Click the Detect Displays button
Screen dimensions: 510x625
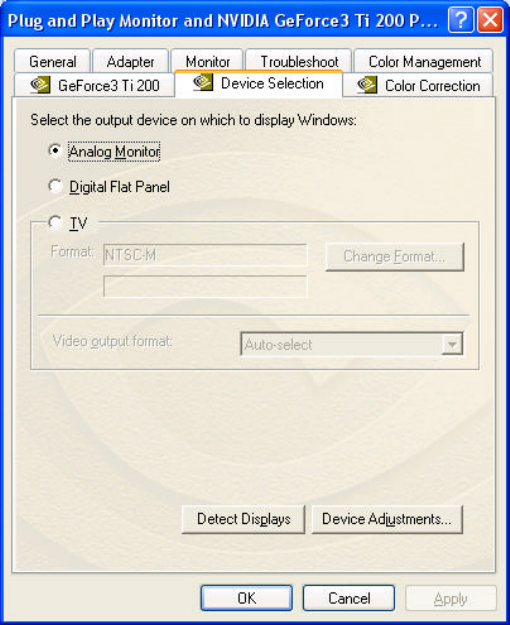[243, 519]
